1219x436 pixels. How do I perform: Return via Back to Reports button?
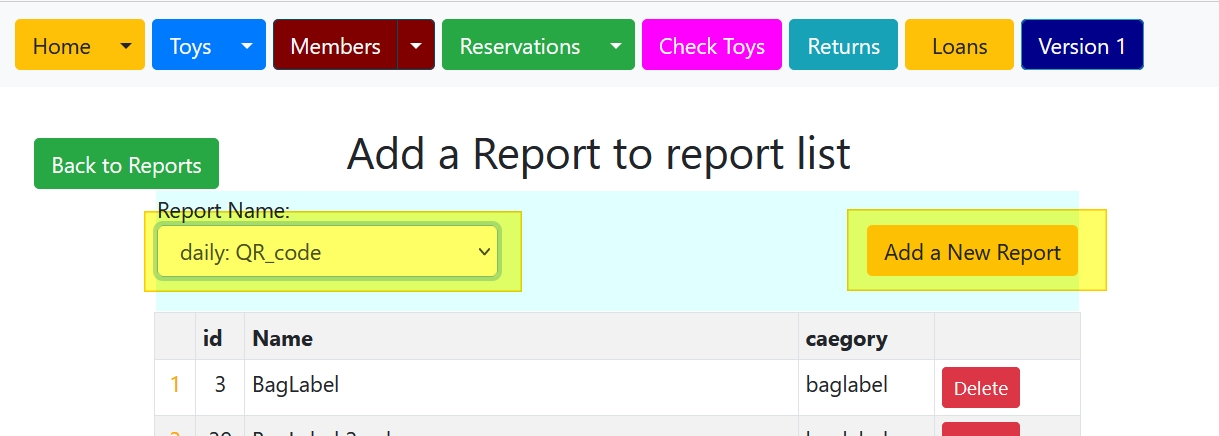pyautogui.click(x=126, y=164)
